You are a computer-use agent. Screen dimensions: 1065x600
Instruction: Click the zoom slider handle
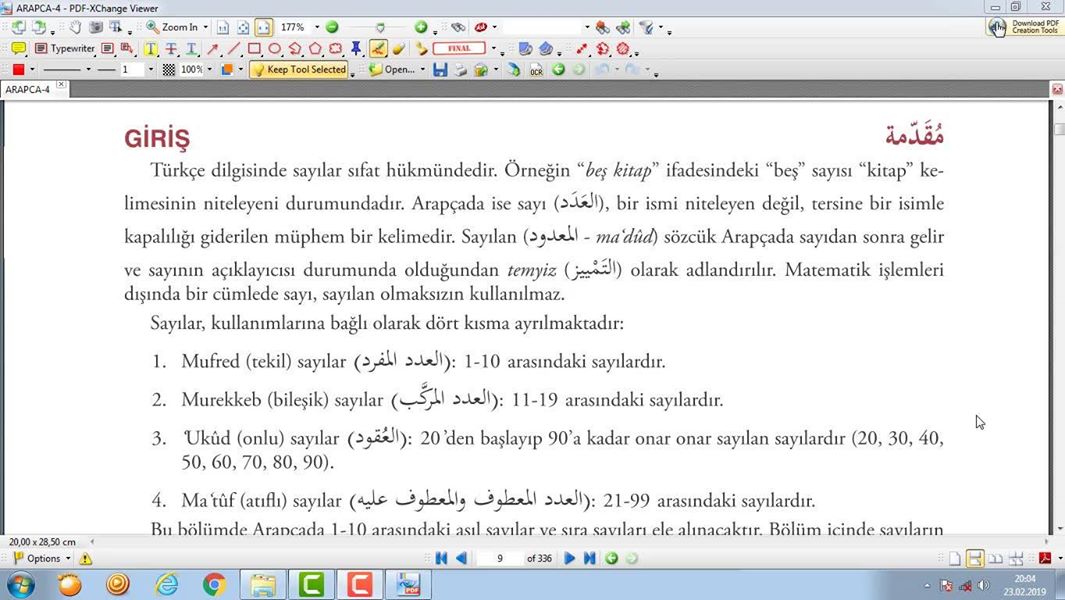point(380,28)
